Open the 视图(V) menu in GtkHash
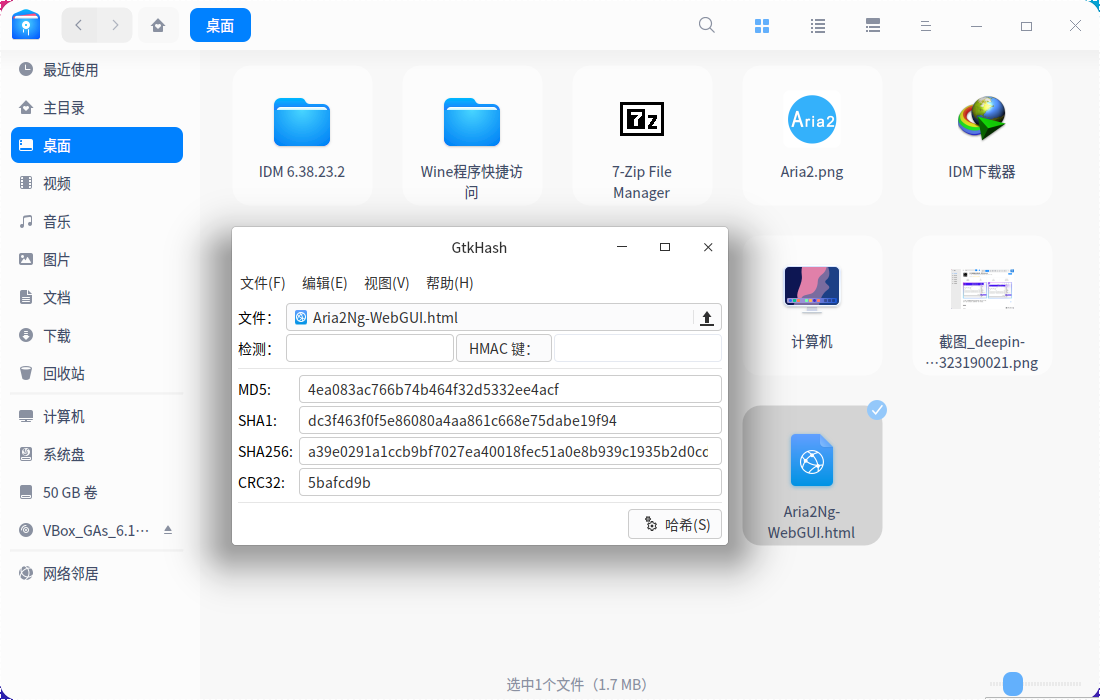Screen dimensions: 1100x700 click(x=386, y=283)
